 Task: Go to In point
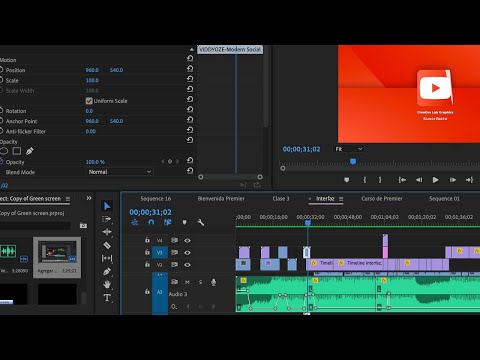point(402,180)
